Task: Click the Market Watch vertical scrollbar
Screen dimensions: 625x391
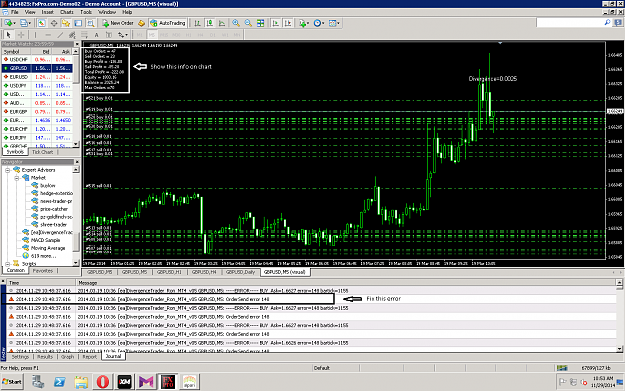Action: pos(76,98)
